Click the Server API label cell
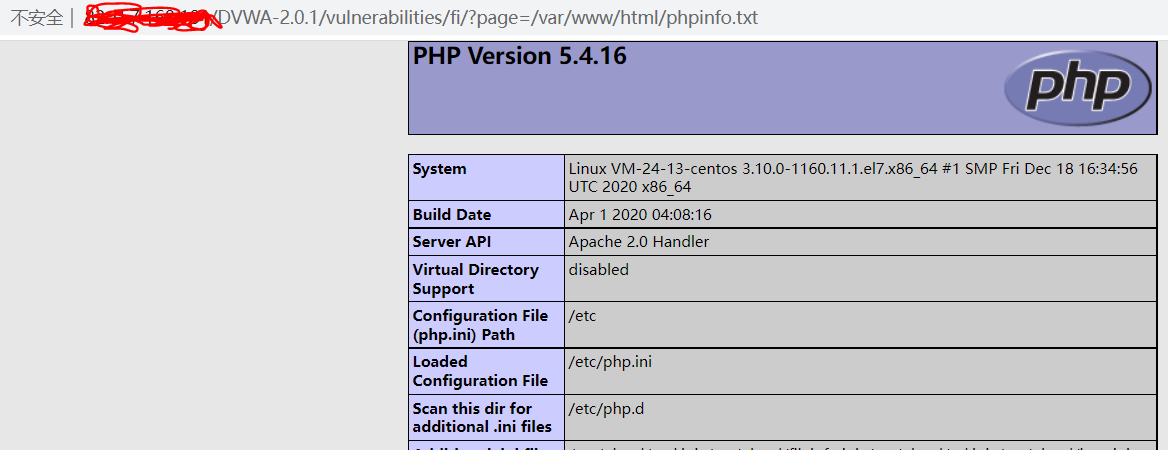1168x450 pixels. tap(487, 241)
